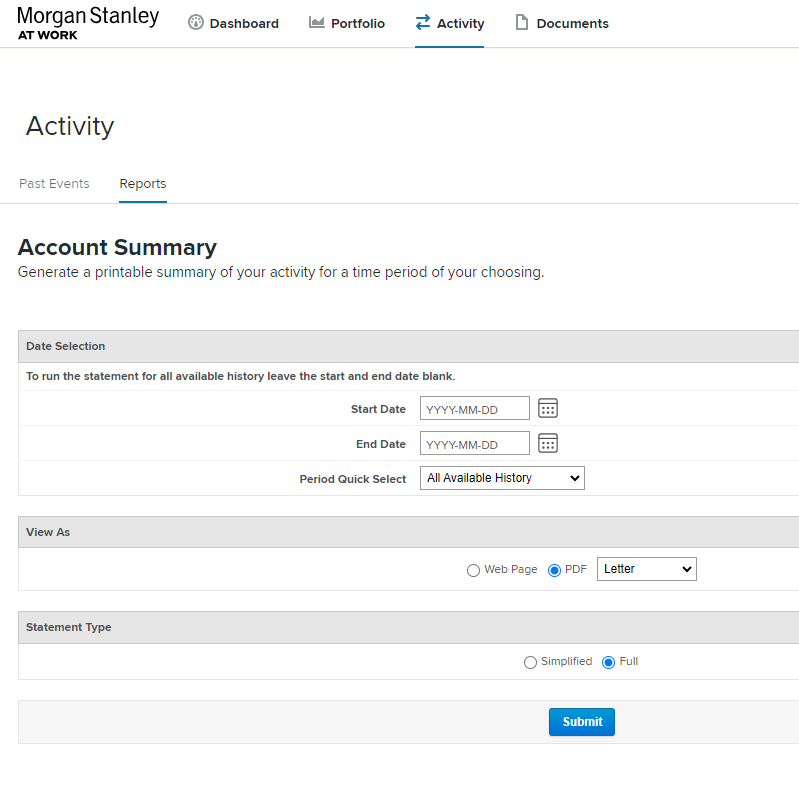Click the Dashboard gauge icon
Image resolution: width=799 pixels, height=786 pixels.
click(x=196, y=23)
